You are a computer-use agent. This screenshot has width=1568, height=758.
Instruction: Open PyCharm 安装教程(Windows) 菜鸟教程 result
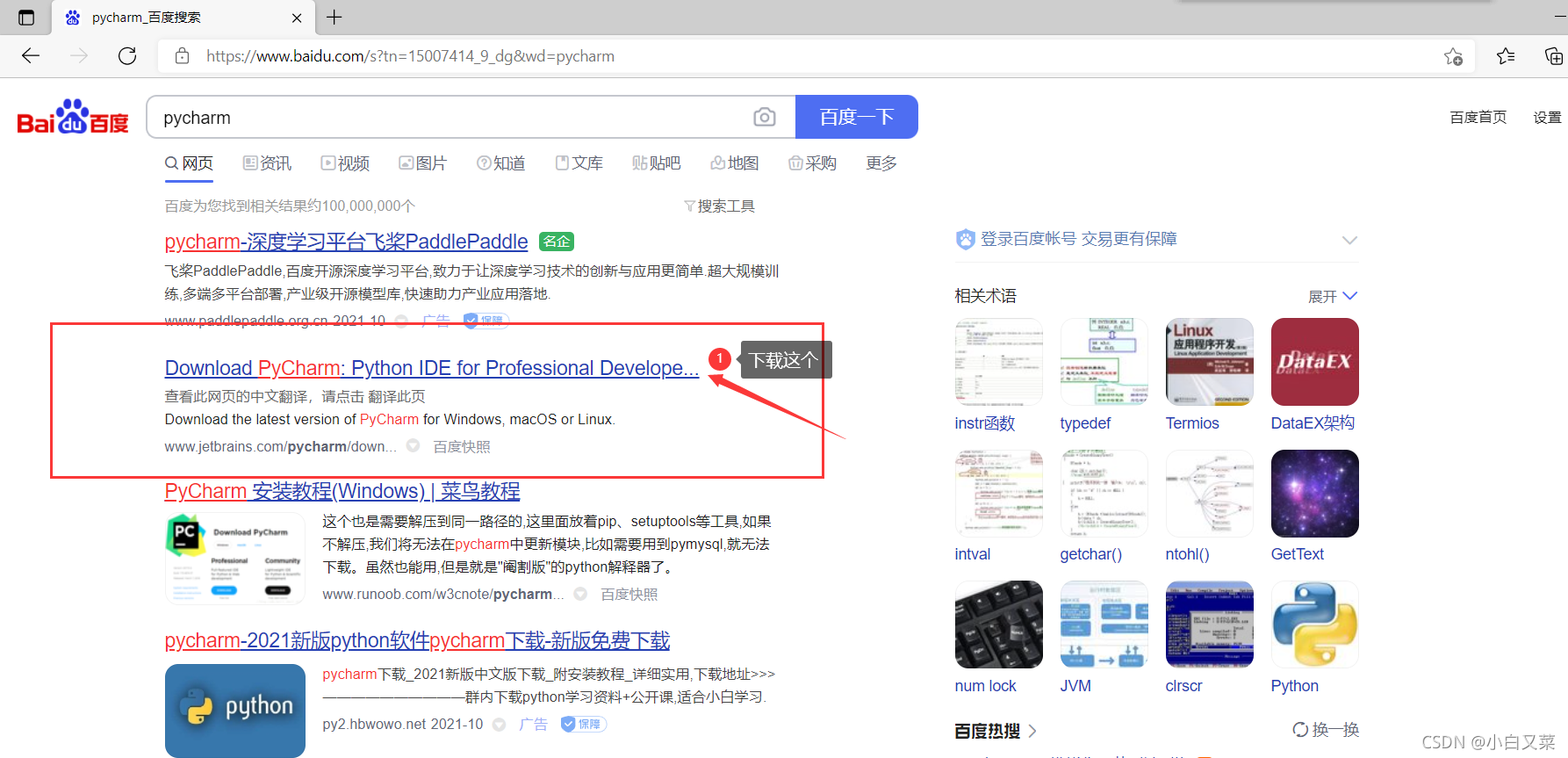coord(342,491)
